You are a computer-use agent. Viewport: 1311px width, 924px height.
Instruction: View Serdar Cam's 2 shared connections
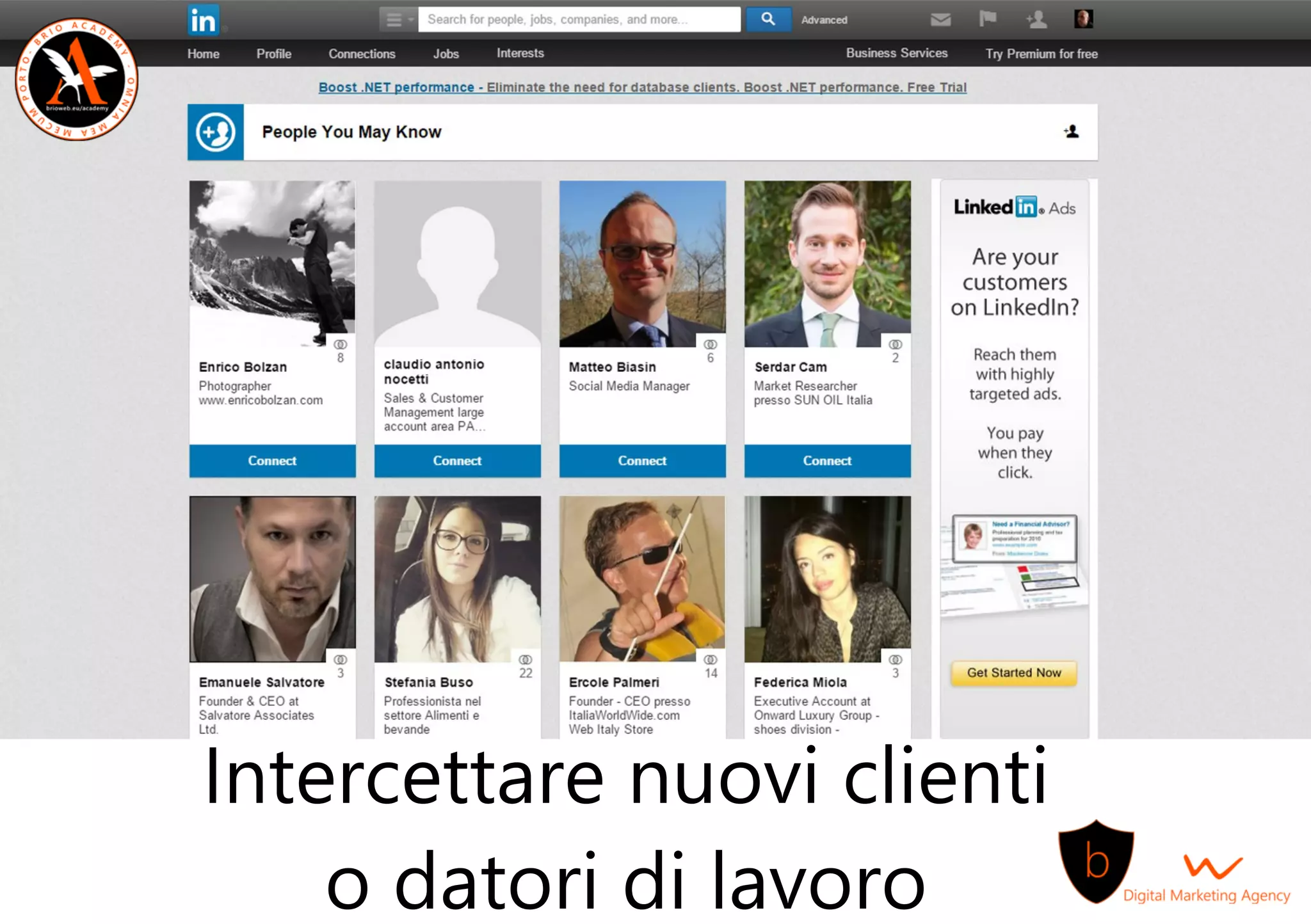point(896,351)
